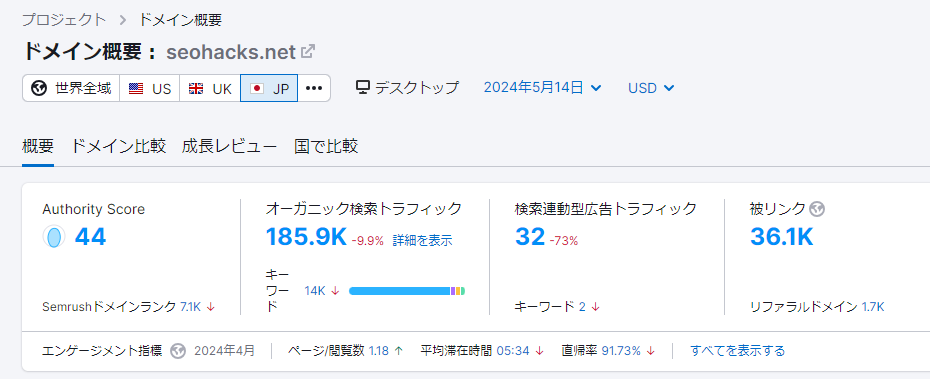The image size is (930, 379).
Task: Click 詳細を表示 link
Action: point(422,240)
